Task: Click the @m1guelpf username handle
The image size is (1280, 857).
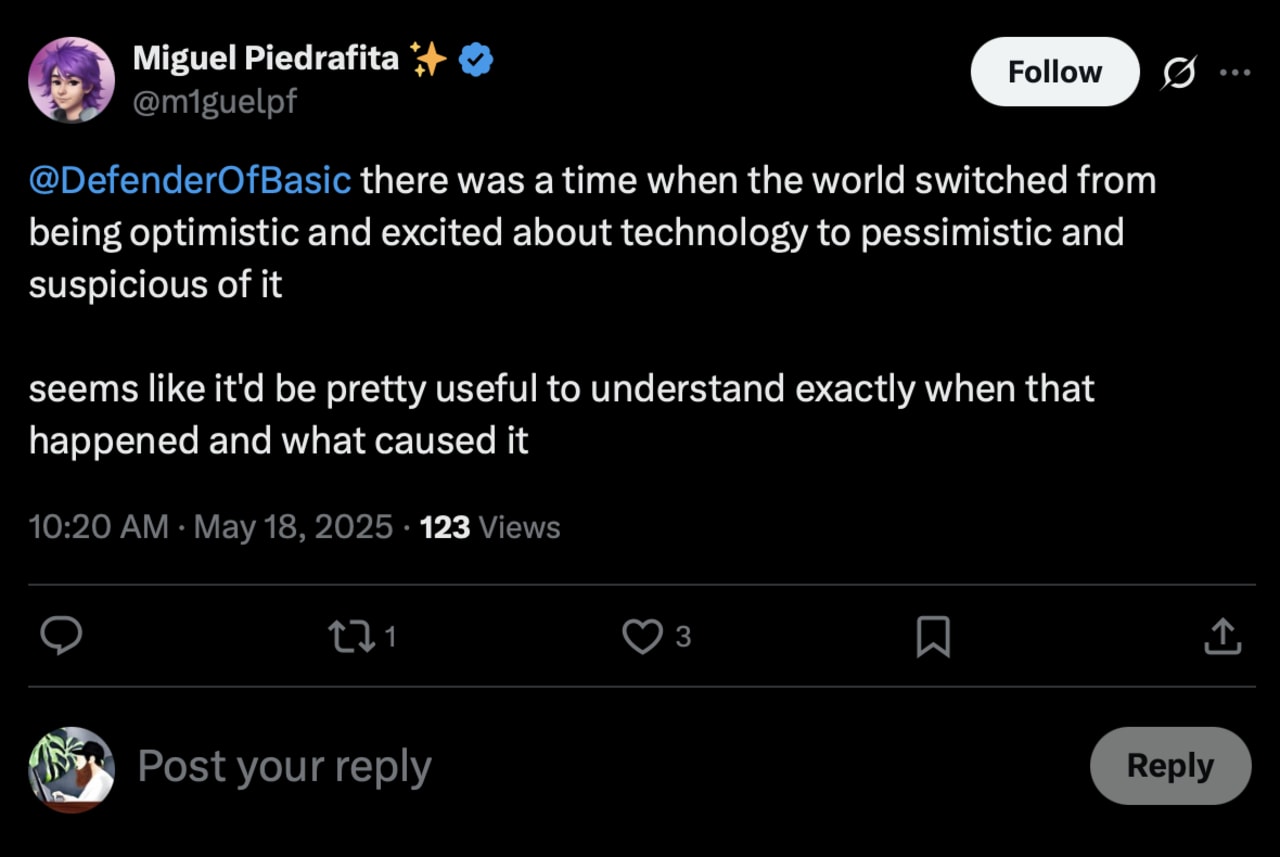Action: (x=216, y=101)
